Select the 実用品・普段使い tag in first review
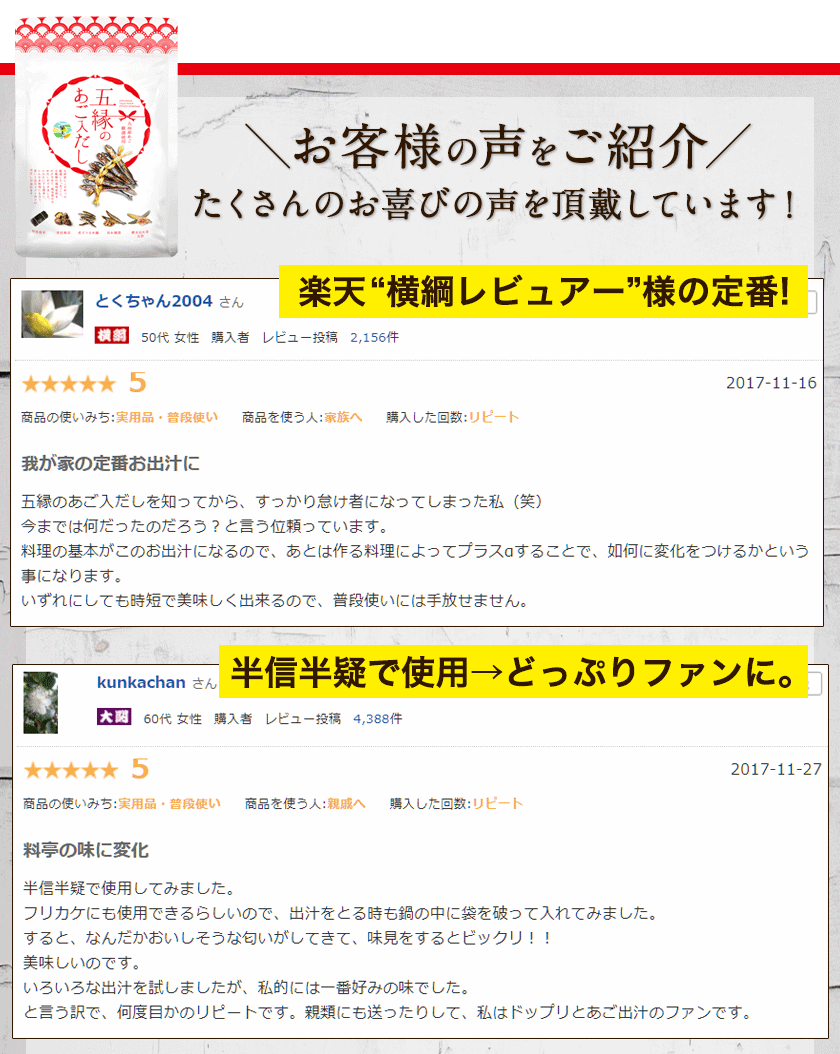 tap(167, 417)
